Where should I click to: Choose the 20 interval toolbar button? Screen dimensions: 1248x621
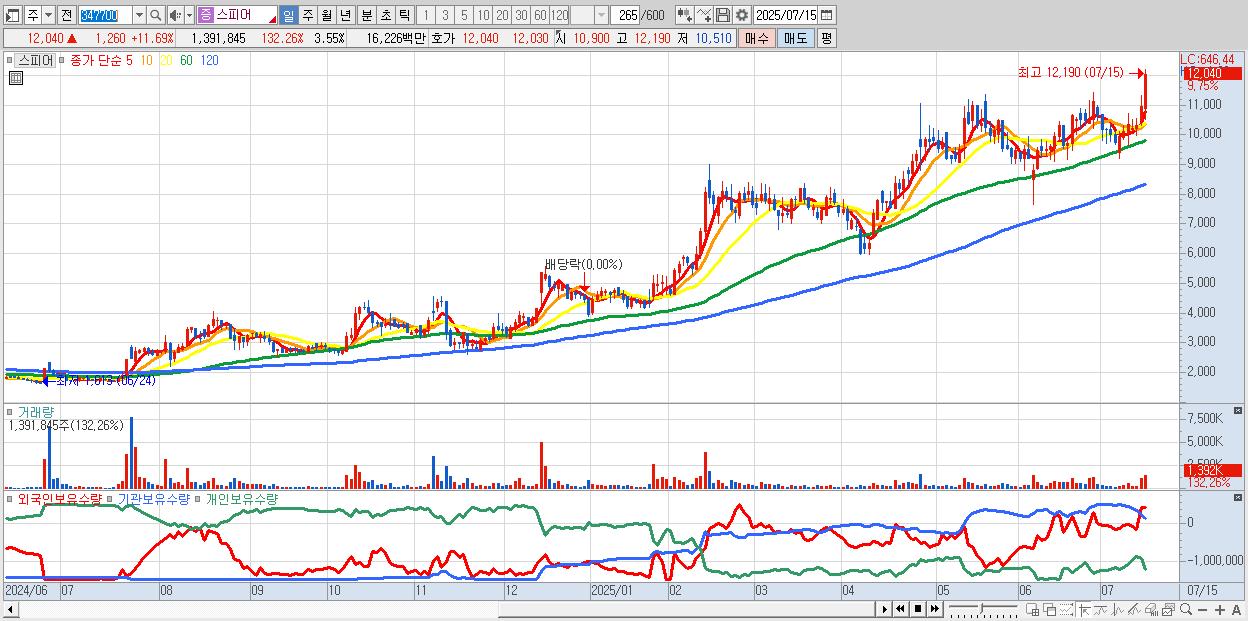click(x=502, y=15)
